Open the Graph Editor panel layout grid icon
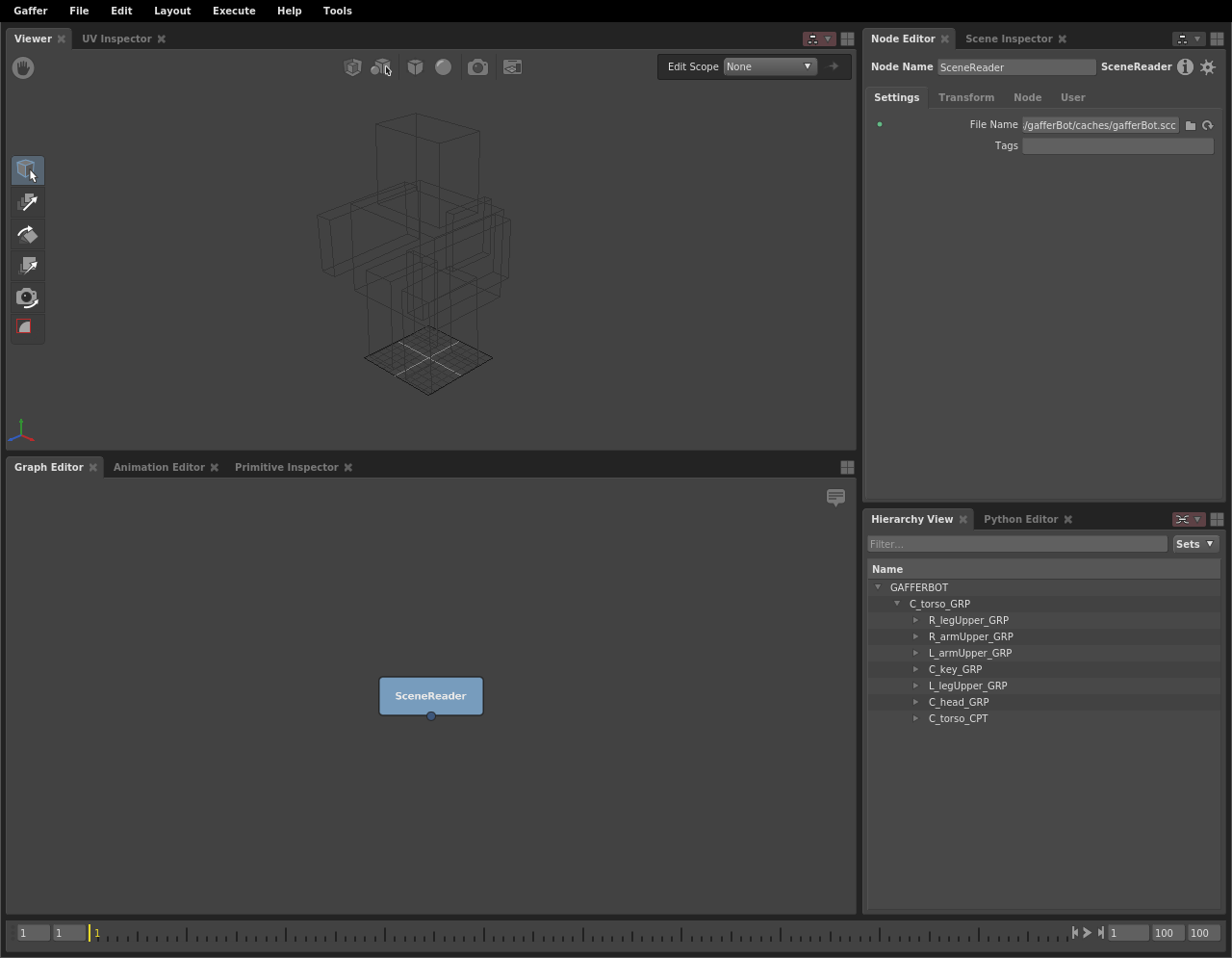Screen dimensions: 1232x958 coord(847,467)
